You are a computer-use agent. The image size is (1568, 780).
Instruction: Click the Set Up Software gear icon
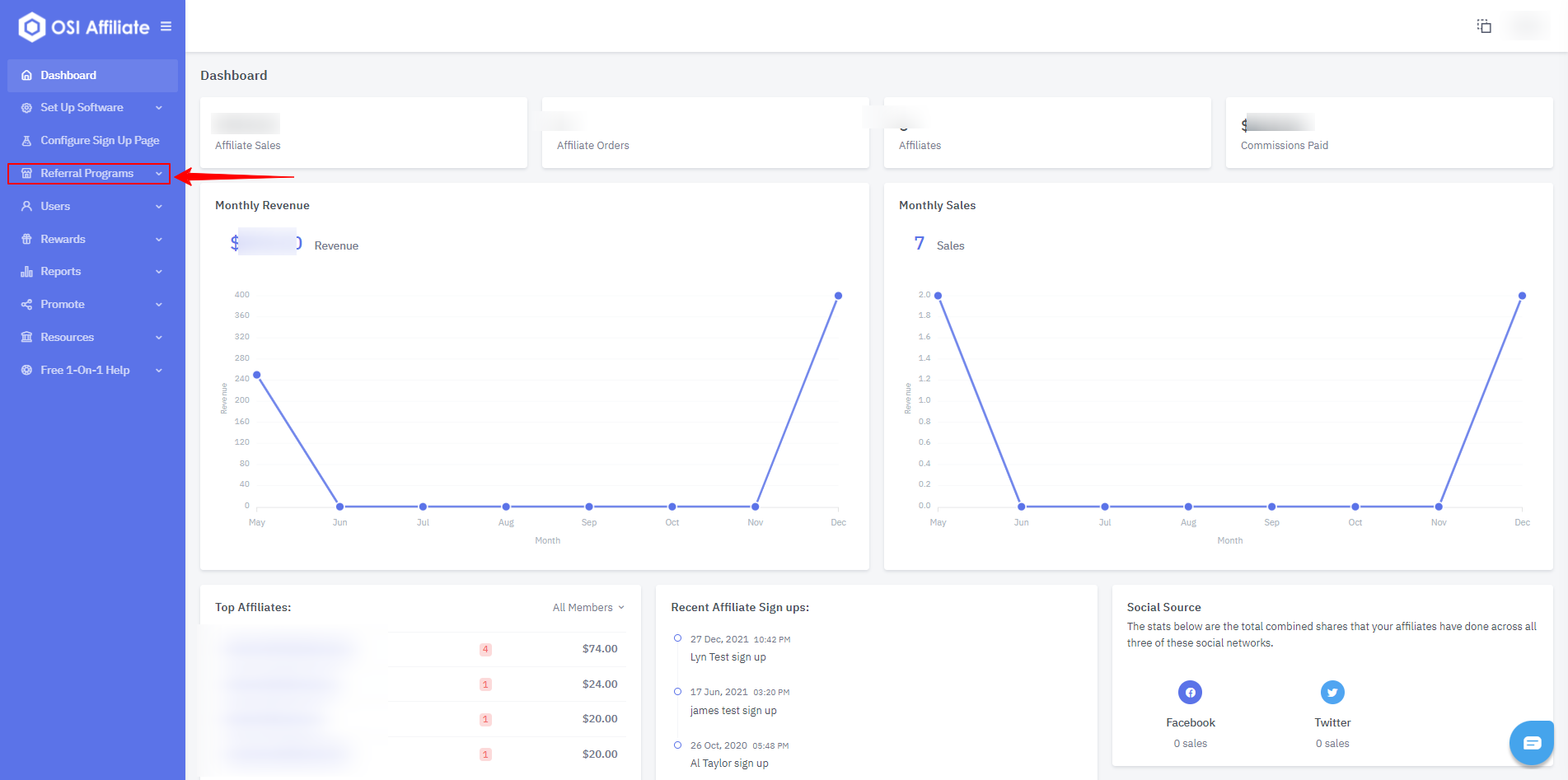point(26,108)
